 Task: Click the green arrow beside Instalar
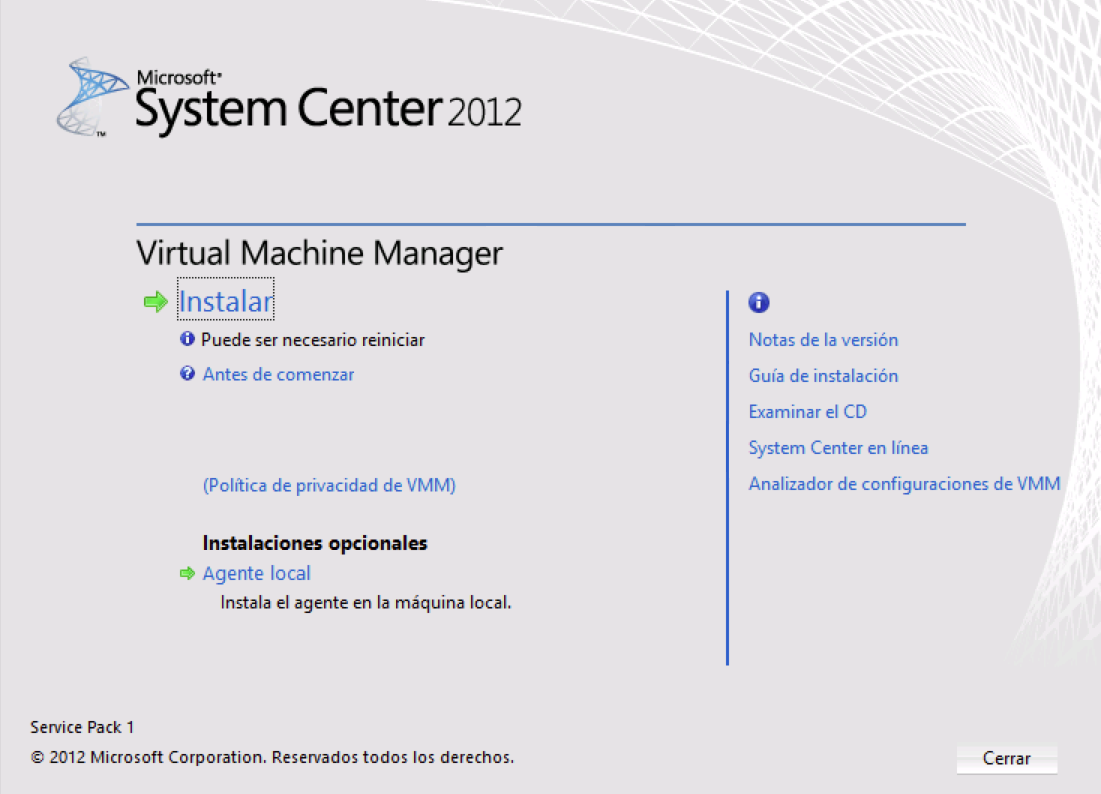pyautogui.click(x=155, y=302)
